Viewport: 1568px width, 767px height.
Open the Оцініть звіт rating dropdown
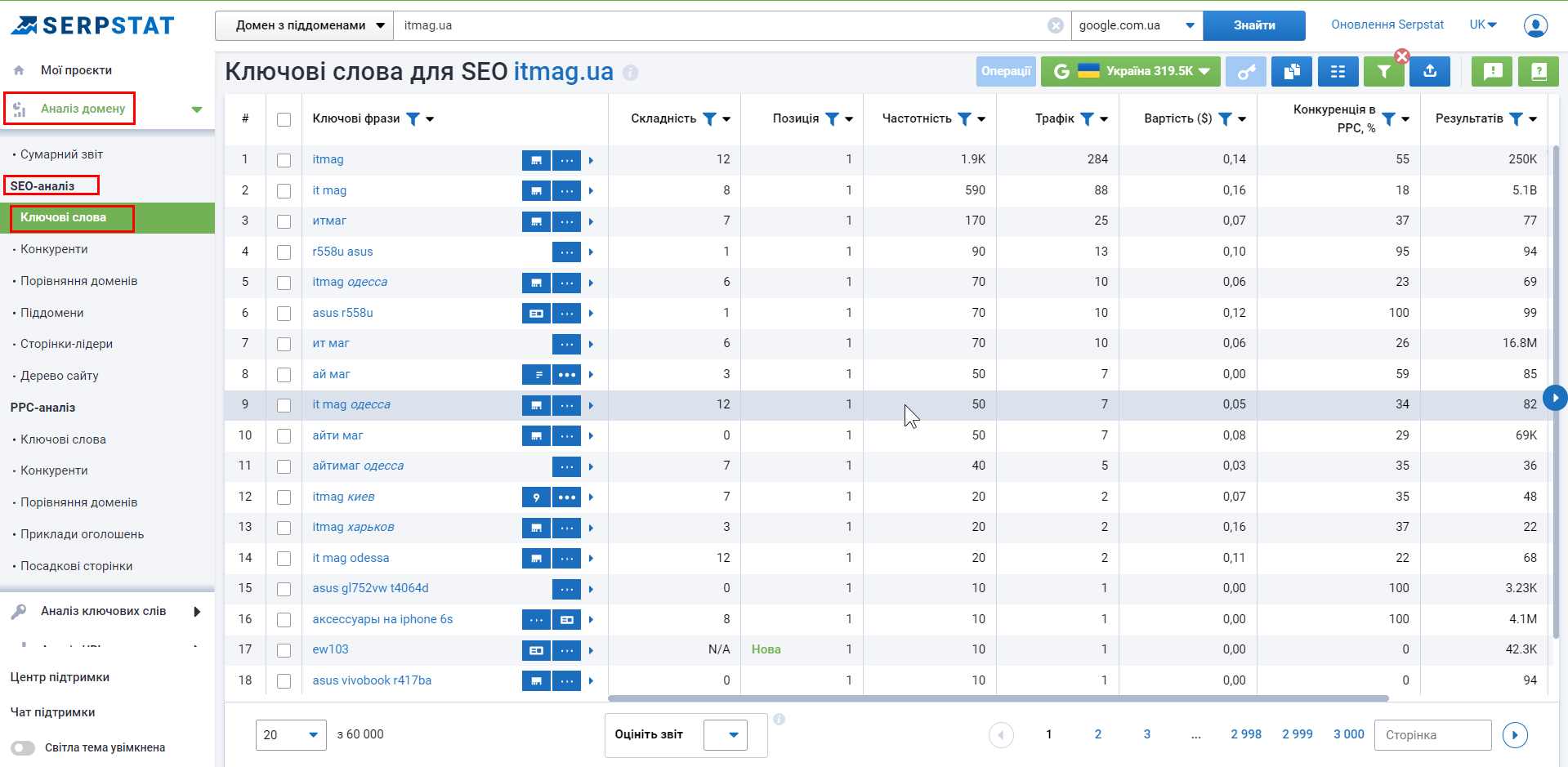pyautogui.click(x=726, y=735)
